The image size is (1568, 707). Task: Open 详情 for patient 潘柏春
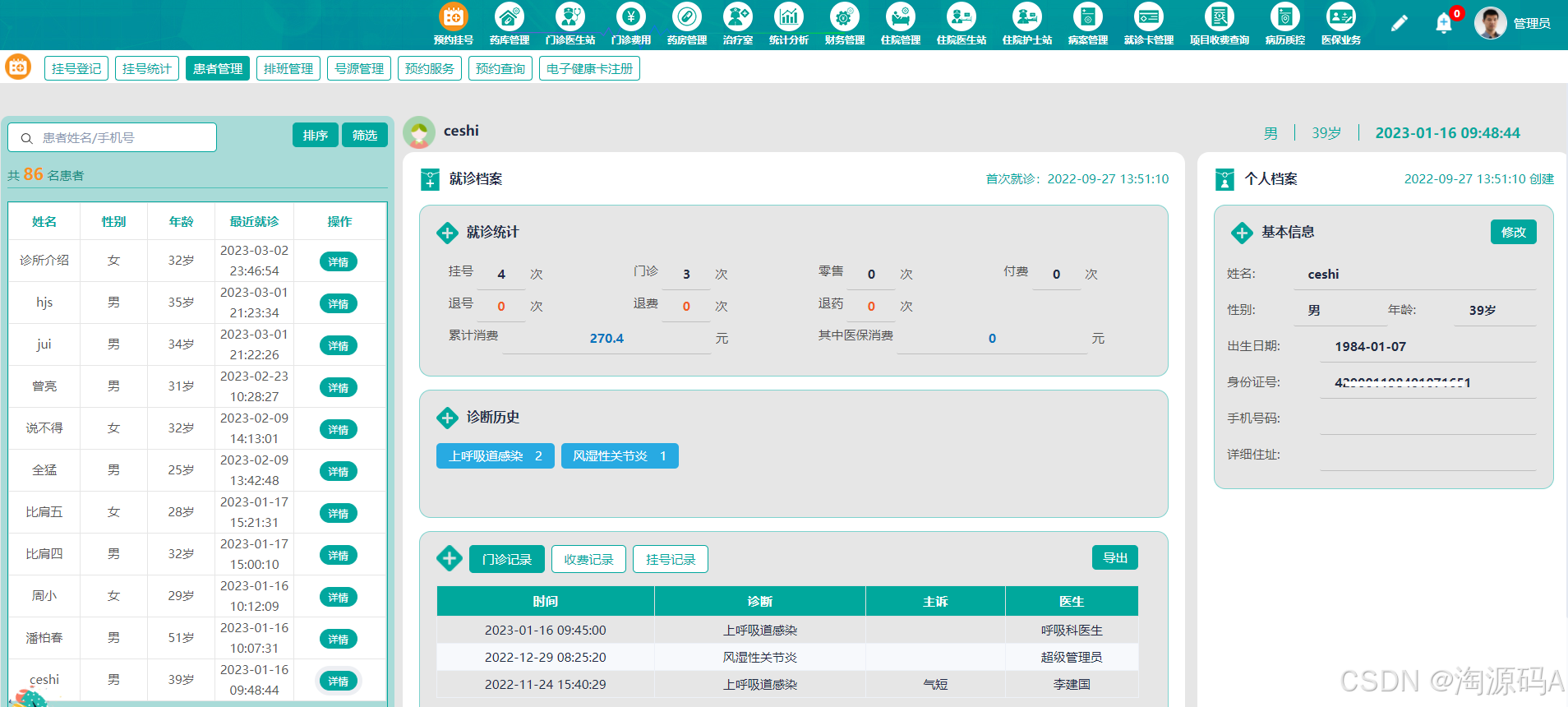[x=339, y=639]
